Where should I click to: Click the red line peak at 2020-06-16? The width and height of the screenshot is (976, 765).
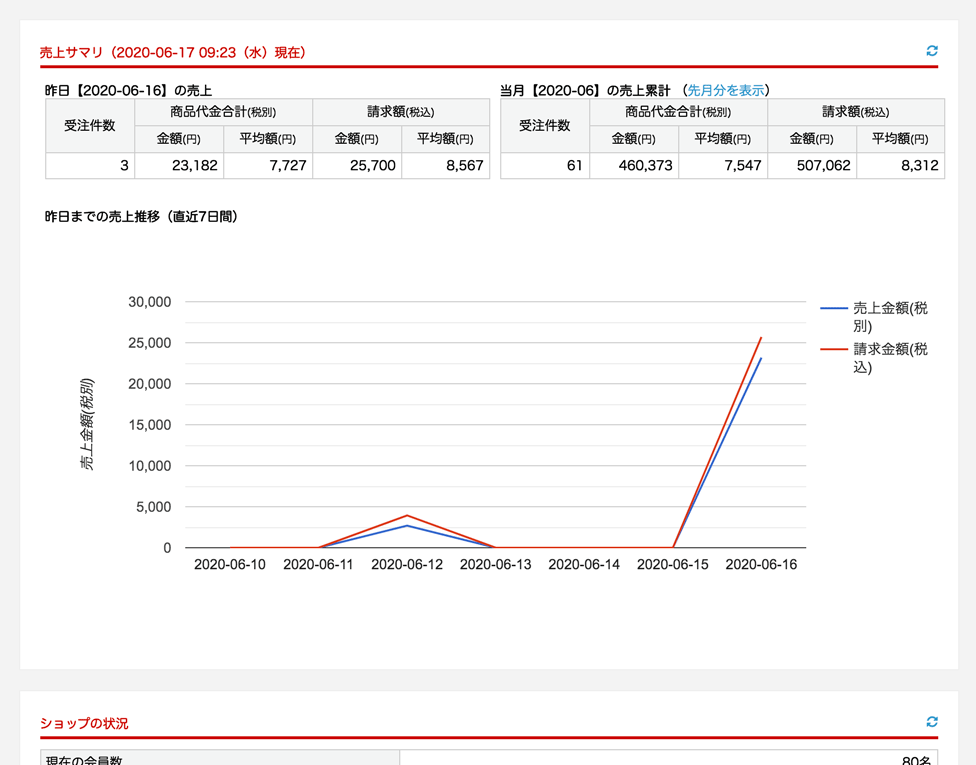(x=761, y=338)
